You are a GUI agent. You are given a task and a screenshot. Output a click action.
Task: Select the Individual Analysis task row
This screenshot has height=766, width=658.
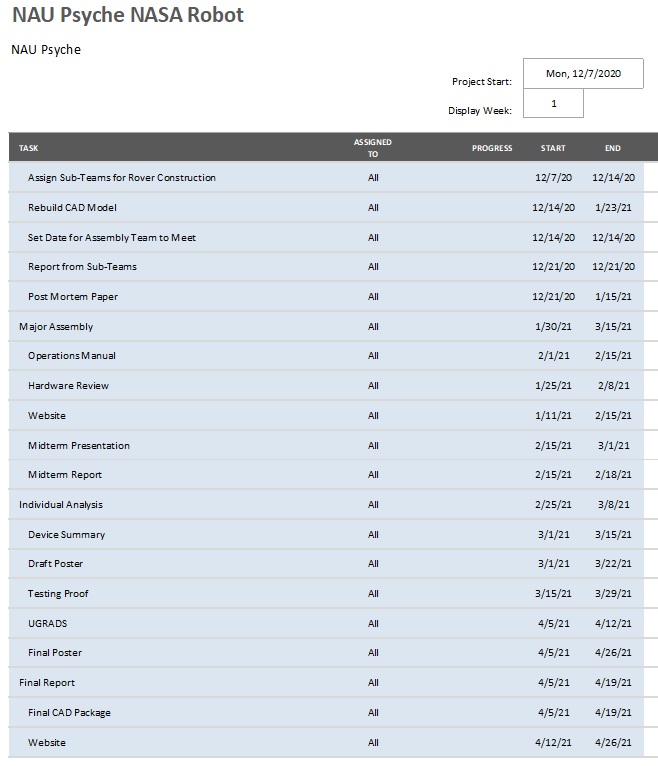point(61,505)
